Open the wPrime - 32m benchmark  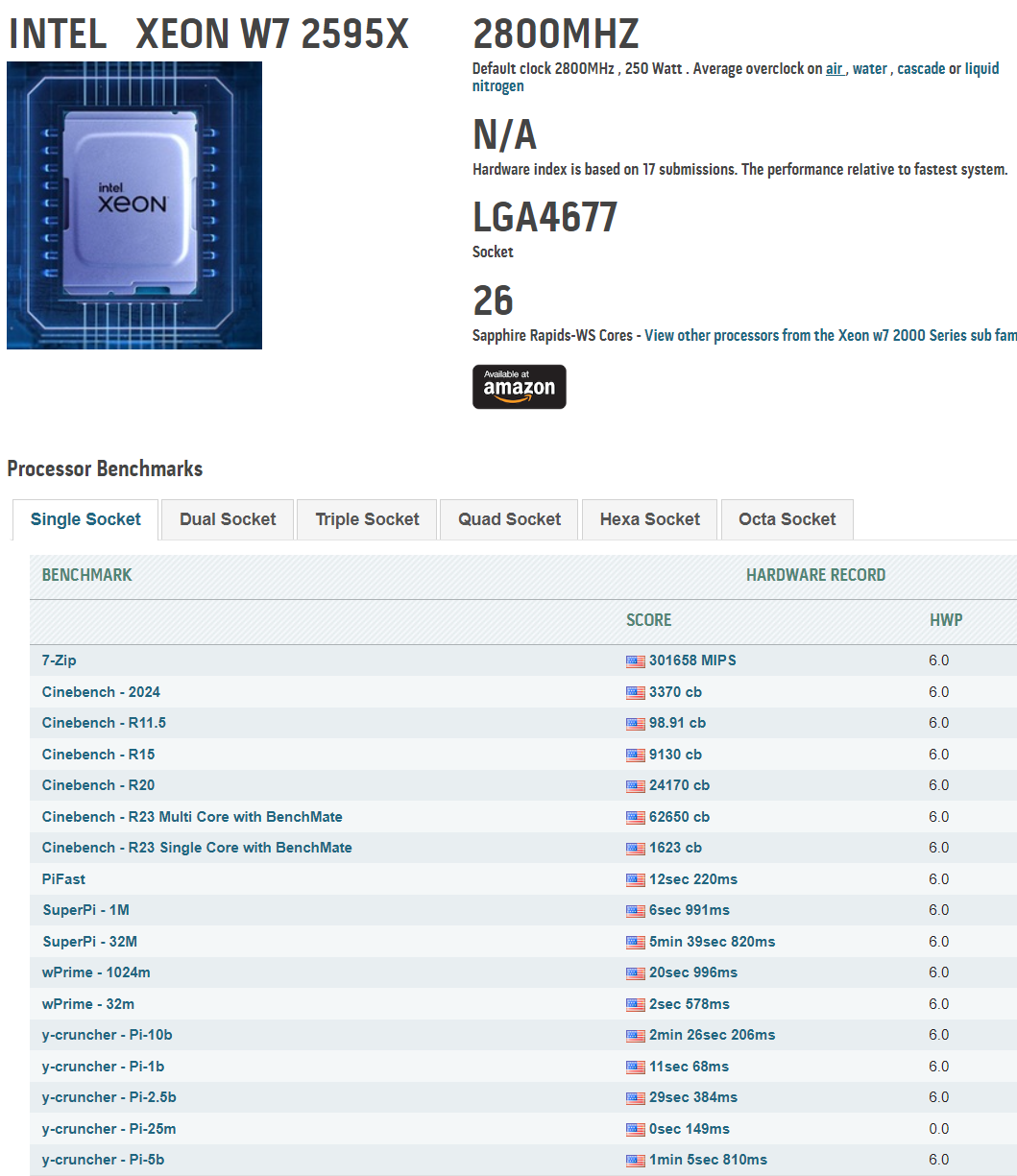88,1004
